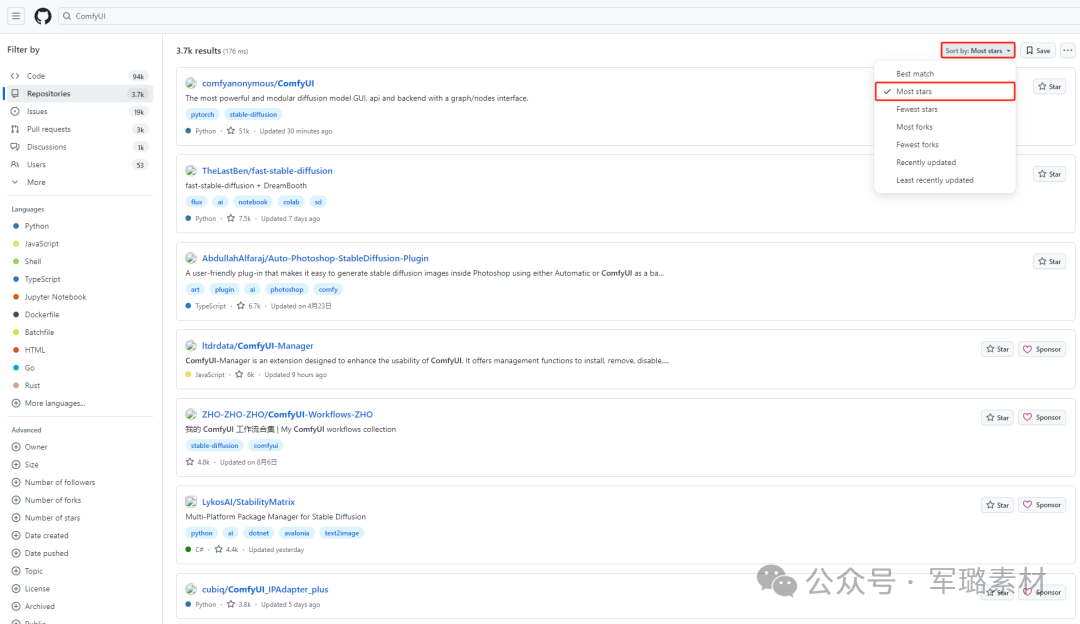Star the ComfyUI-Workflows-ZHO repository

click(x=997, y=417)
